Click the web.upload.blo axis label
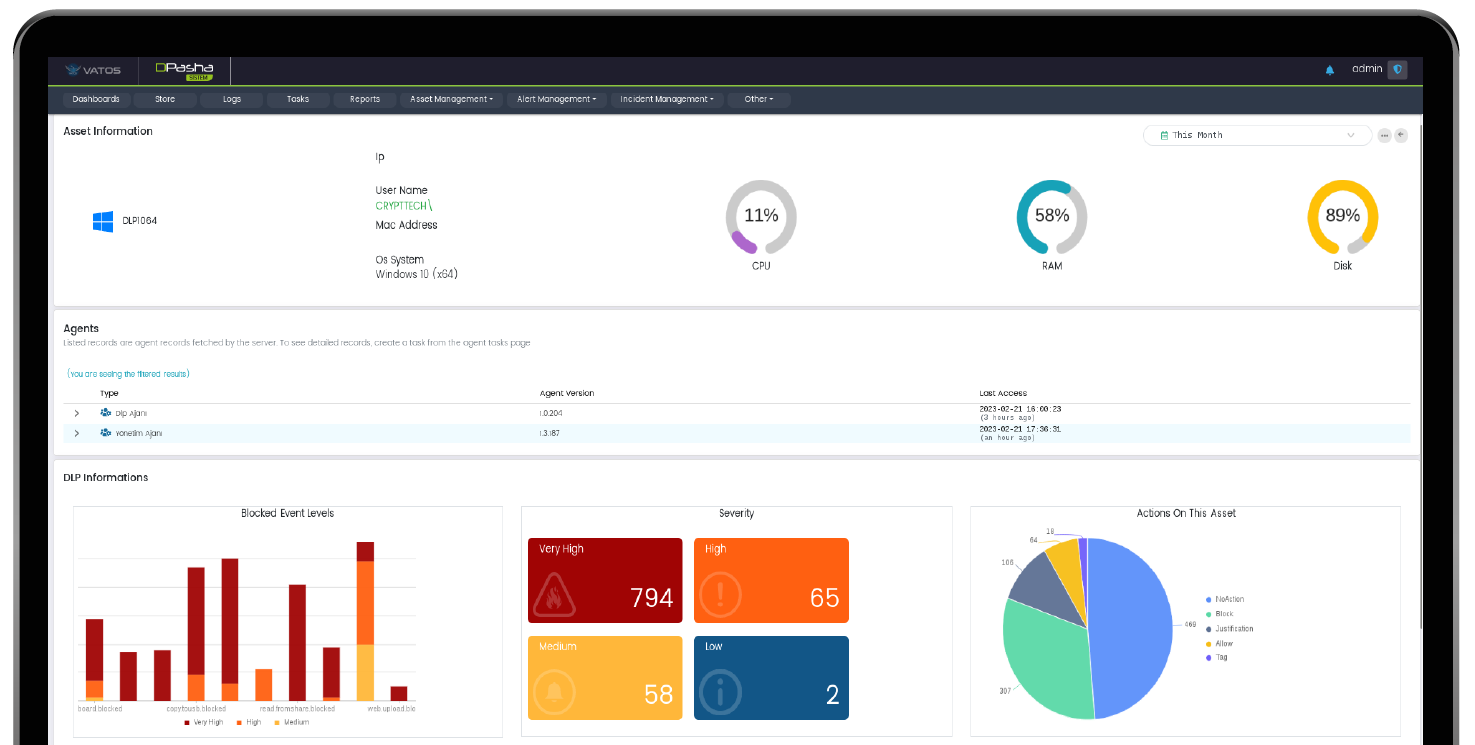1475x745 pixels. click(391, 709)
